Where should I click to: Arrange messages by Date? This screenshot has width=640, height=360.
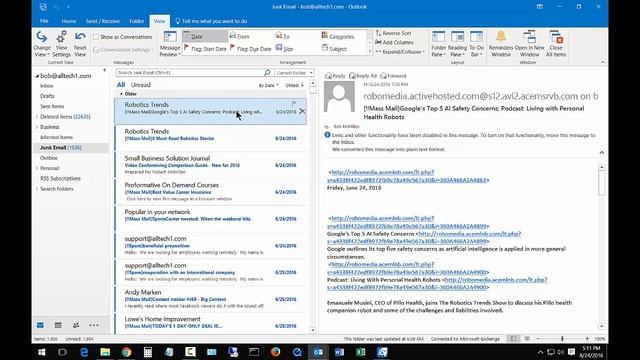tap(205, 36)
